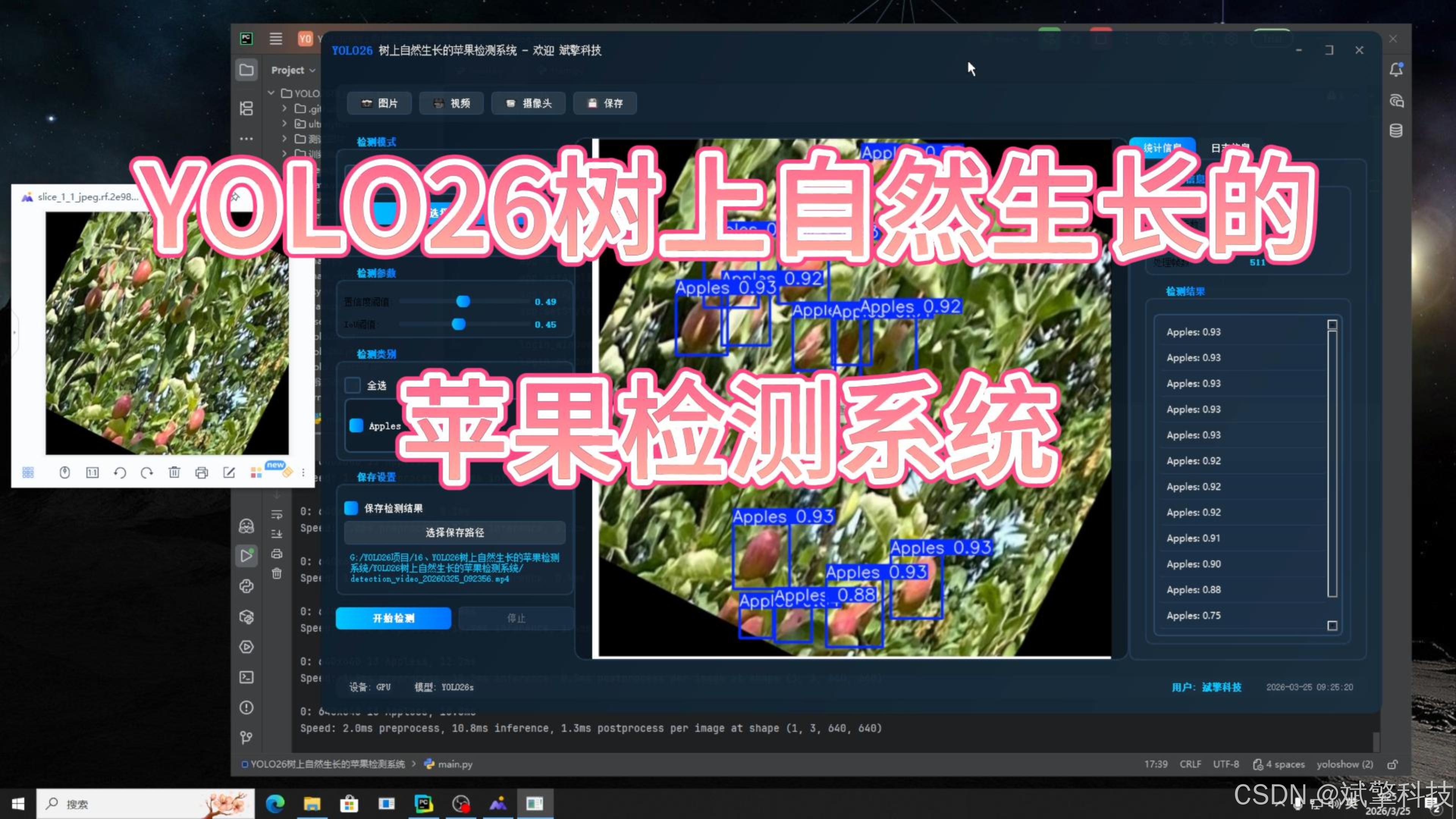The width and height of the screenshot is (1456, 819).
Task: Select the Apples: 0.75 result row
Action: pos(1243,615)
